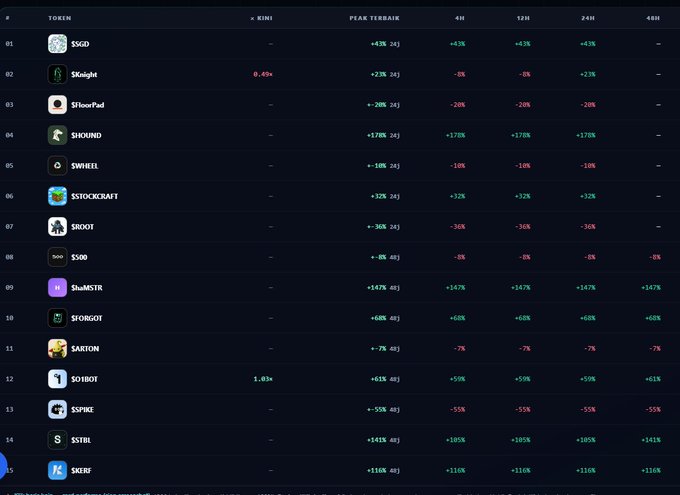680x495 pixels.
Task: Click the $SPIKE token icon
Action: point(57,410)
